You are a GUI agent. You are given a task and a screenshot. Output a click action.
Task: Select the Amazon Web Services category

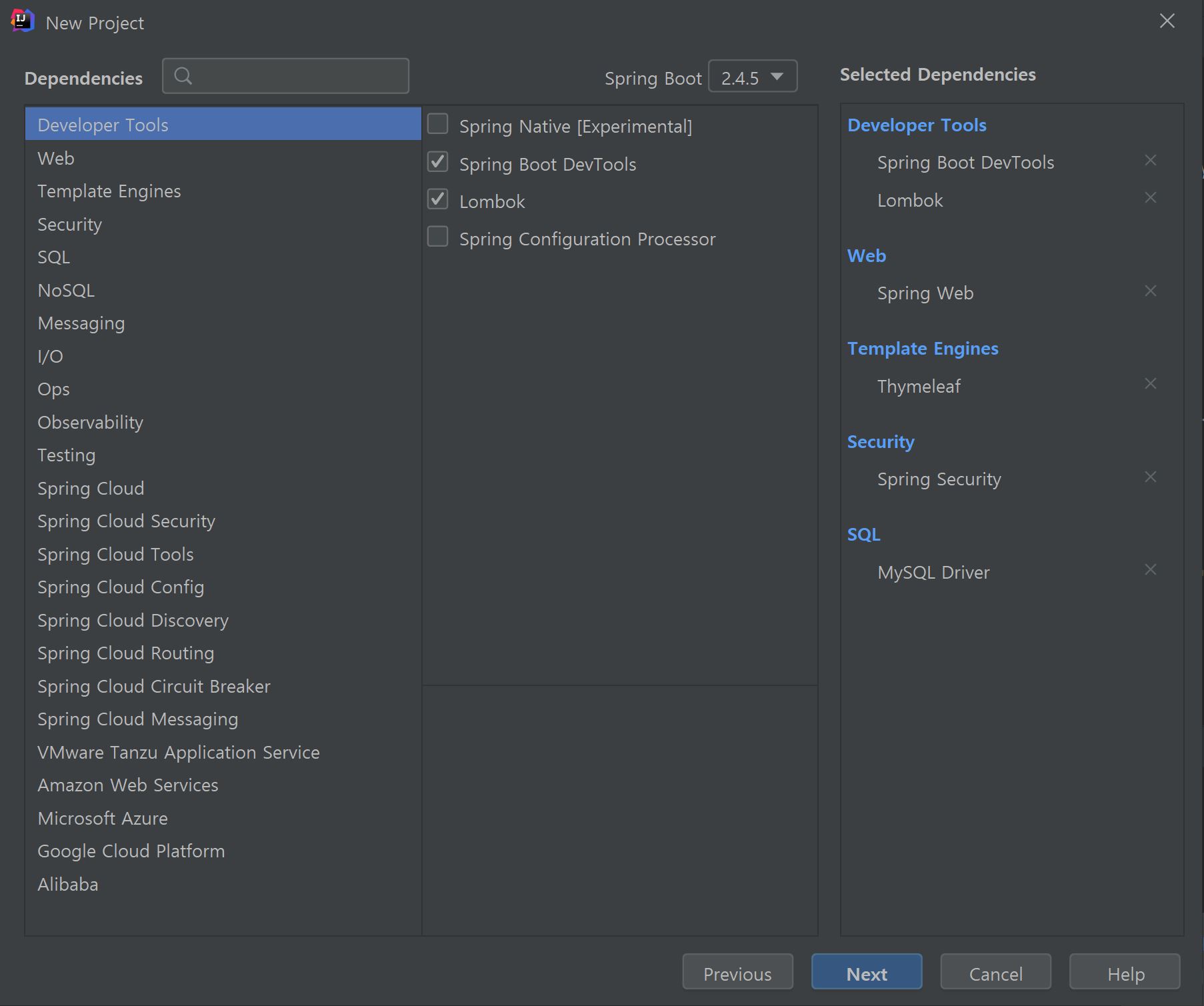coord(223,785)
